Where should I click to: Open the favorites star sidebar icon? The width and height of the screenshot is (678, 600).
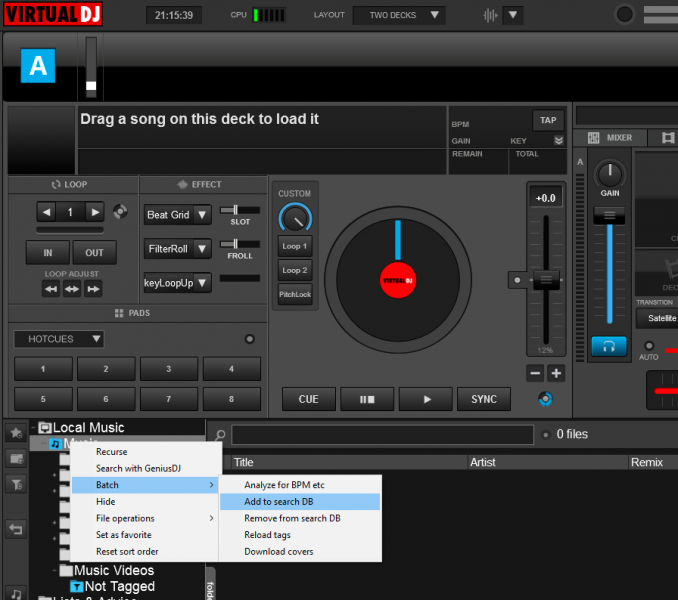[x=16, y=432]
